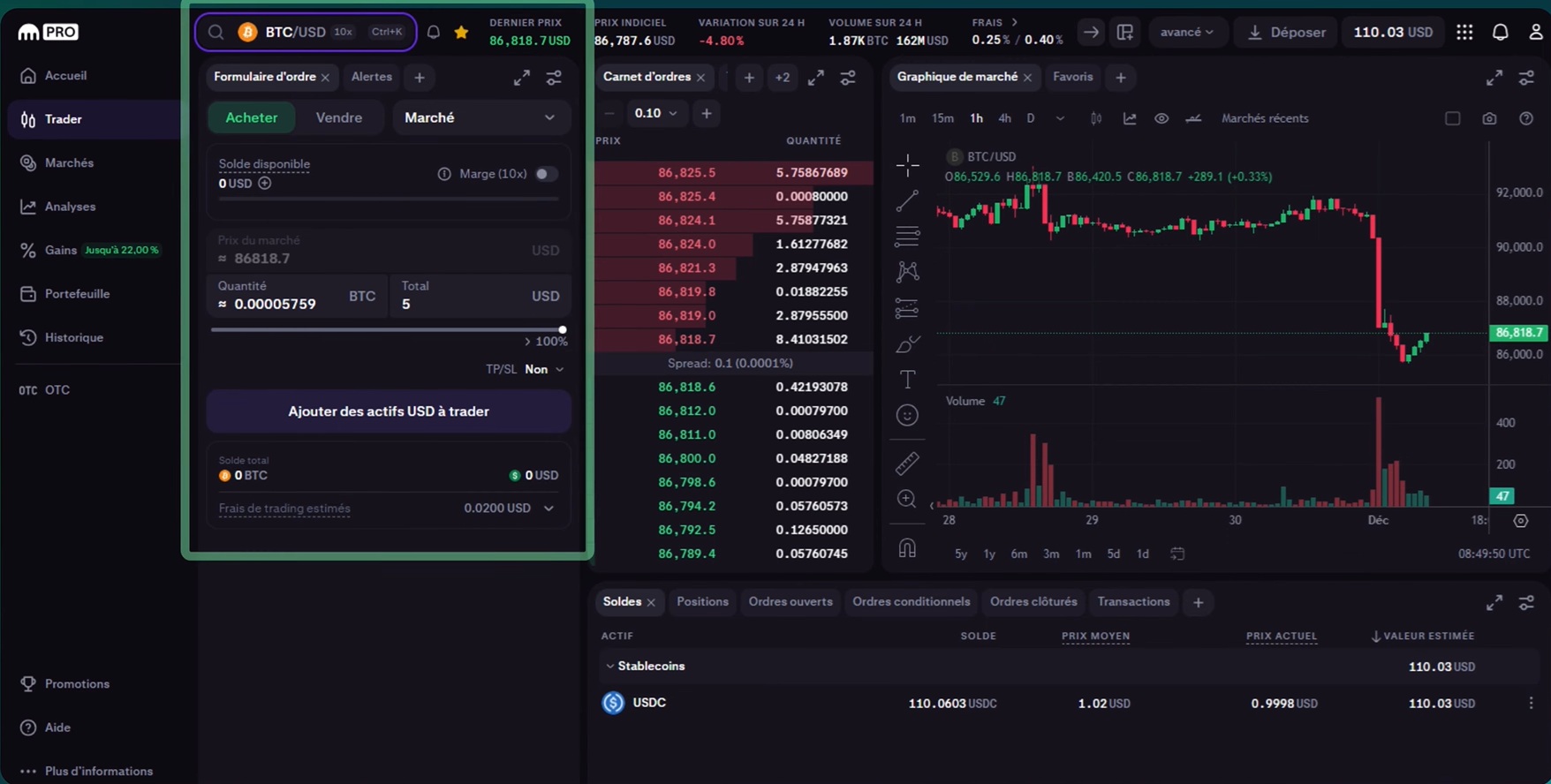Click the Déposer button
The image size is (1551, 784).
(1286, 33)
